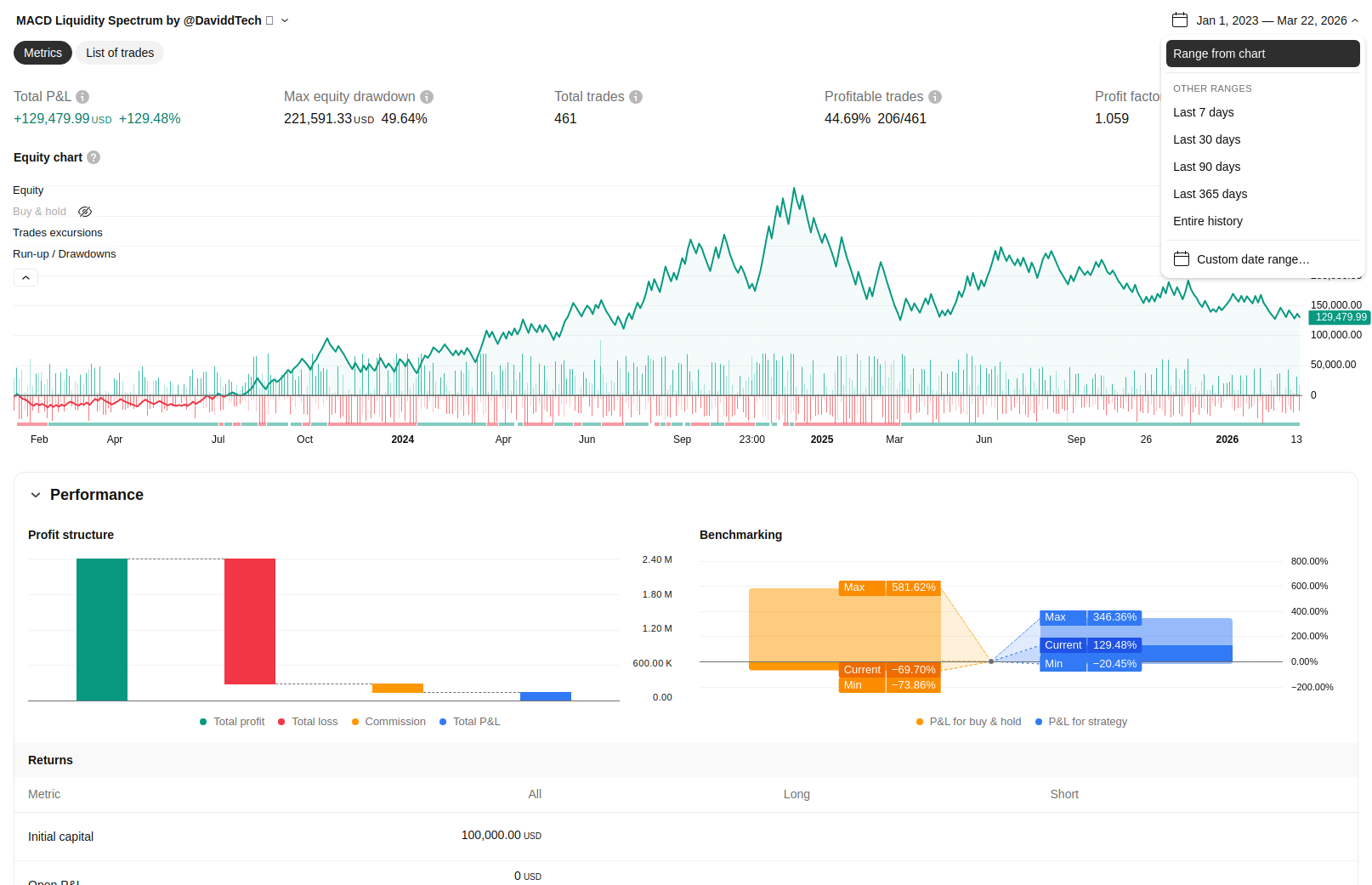Click the Max equity drawdown info icon

427,97
